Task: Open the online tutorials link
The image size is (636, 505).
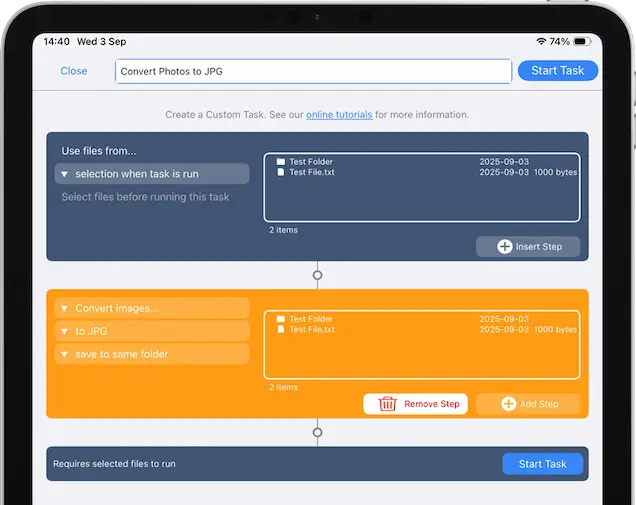Action: tap(339, 115)
